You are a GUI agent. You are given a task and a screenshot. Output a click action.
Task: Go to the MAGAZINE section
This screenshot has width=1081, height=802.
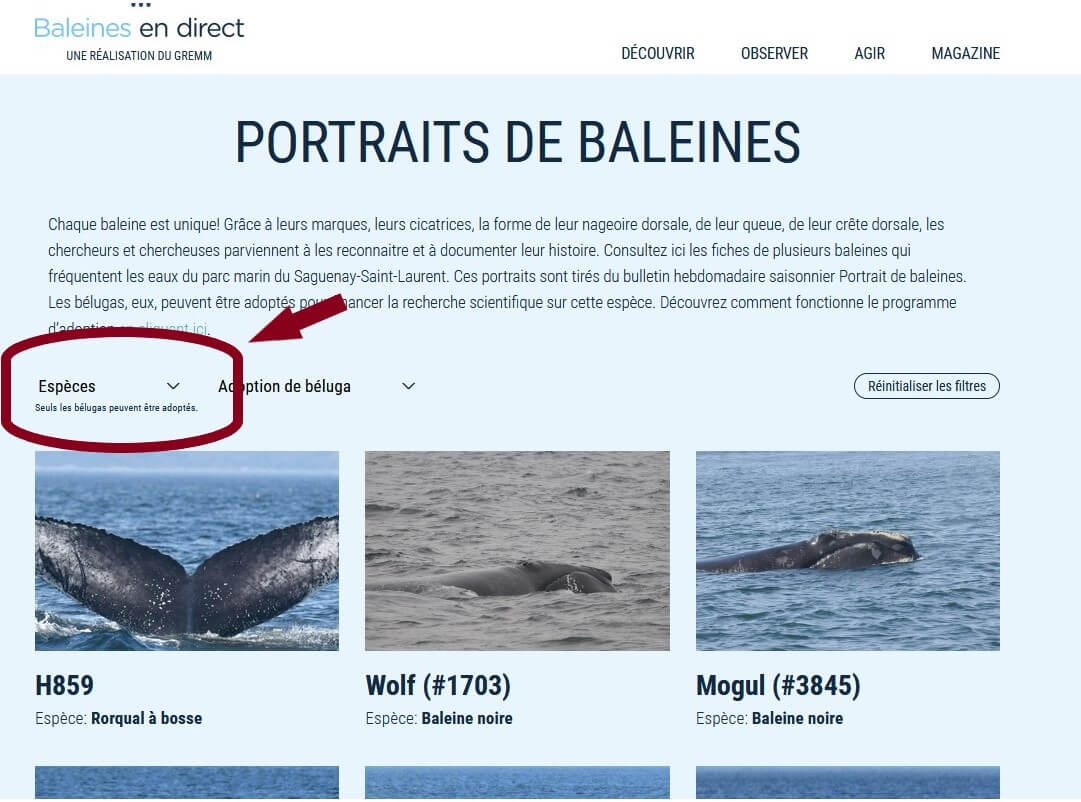[x=965, y=53]
